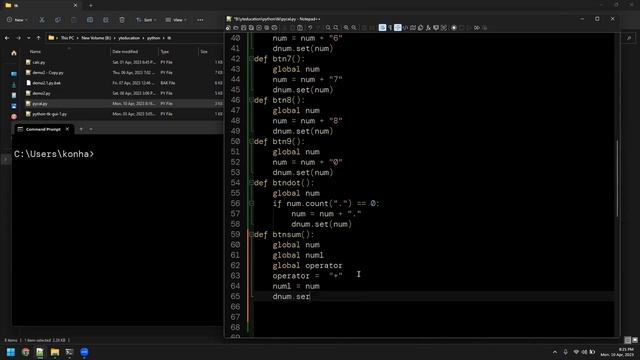The height and width of the screenshot is (360, 640).
Task: Open the See more ellipsis menu in Explorer
Action: 200,20
